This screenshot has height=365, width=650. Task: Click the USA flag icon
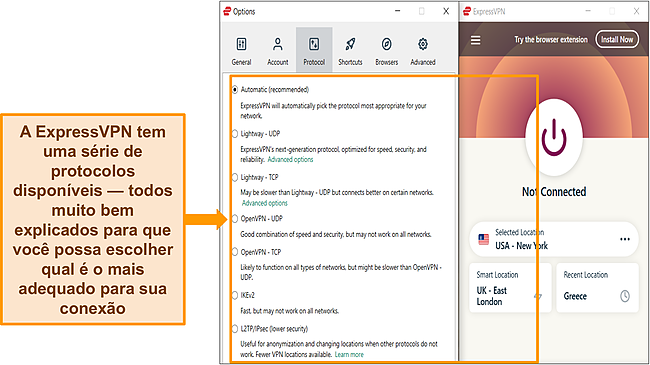(x=483, y=239)
